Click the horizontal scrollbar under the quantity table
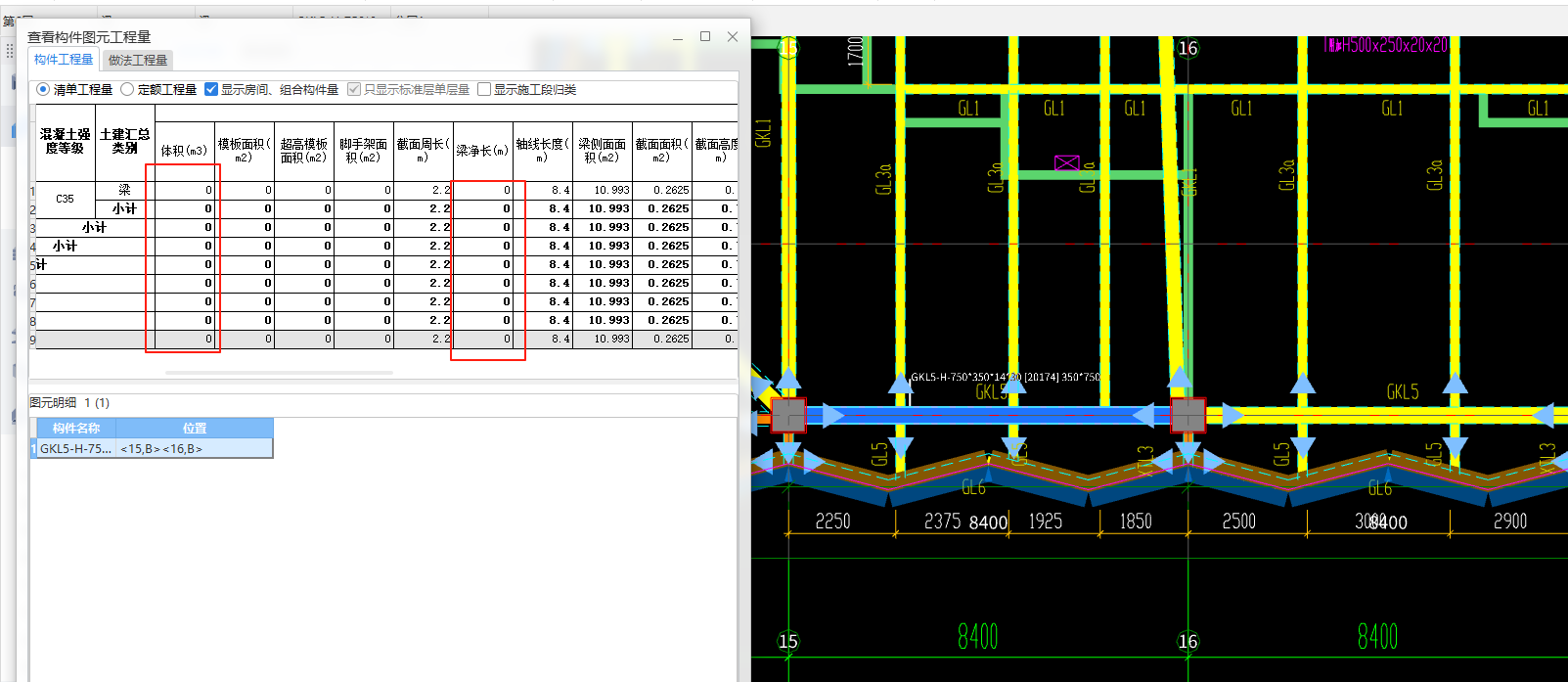The width and height of the screenshot is (1568, 682). 280,373
